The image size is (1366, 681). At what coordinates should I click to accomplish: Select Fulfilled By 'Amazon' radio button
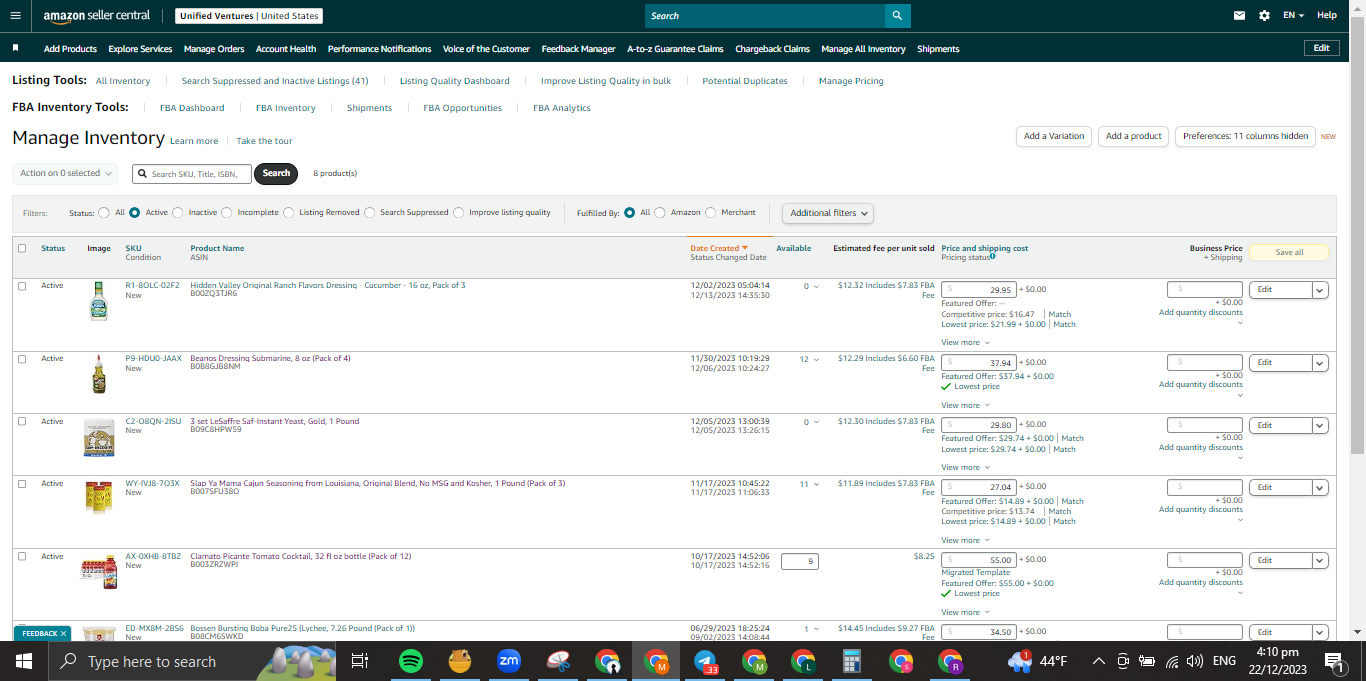pos(660,212)
